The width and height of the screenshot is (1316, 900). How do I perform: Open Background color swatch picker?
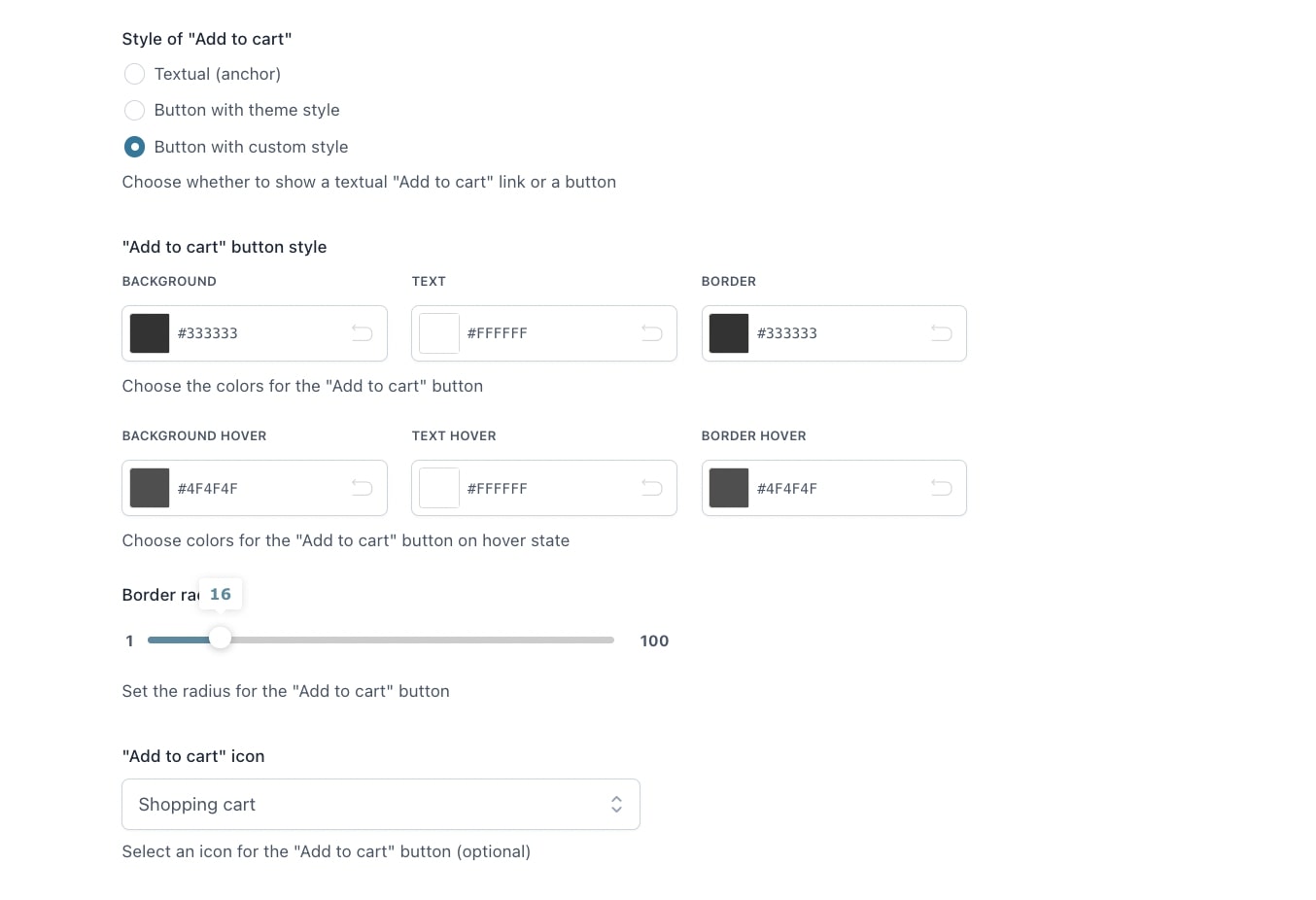pos(150,333)
